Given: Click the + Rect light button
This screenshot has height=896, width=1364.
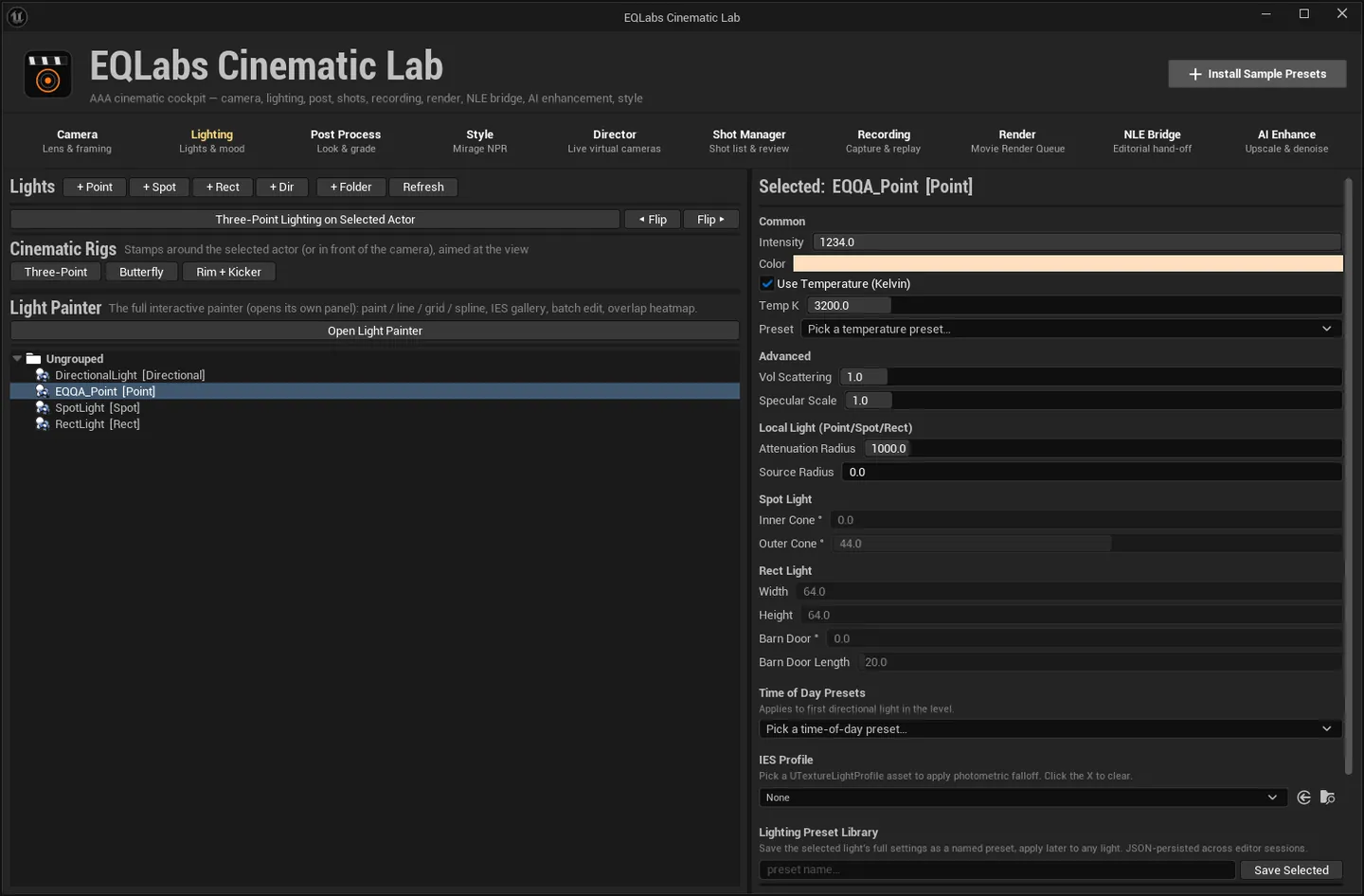Looking at the screenshot, I should coord(223,187).
